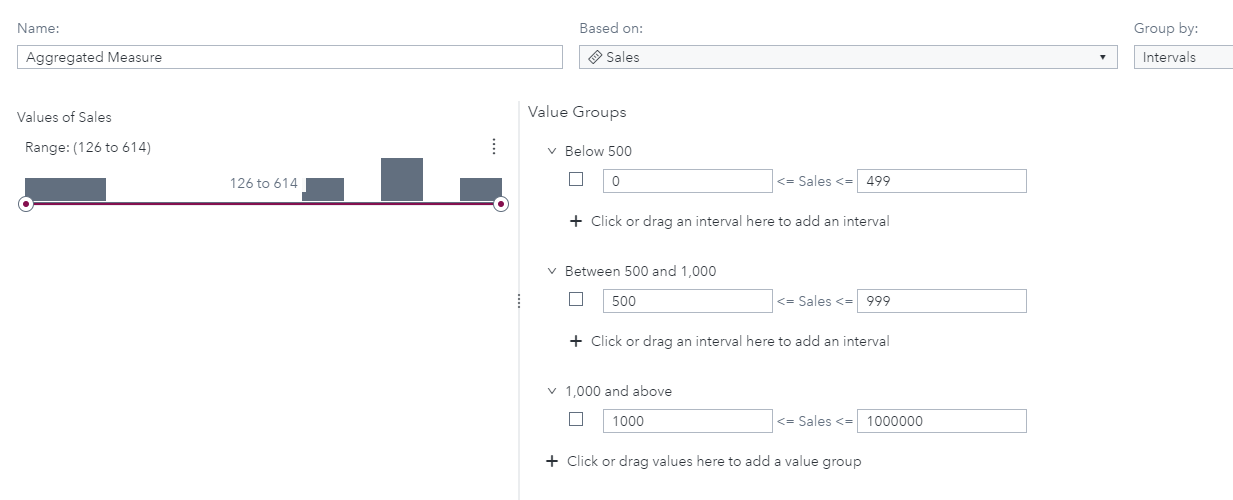Click the Sales measure icon in Based on

tap(595, 58)
